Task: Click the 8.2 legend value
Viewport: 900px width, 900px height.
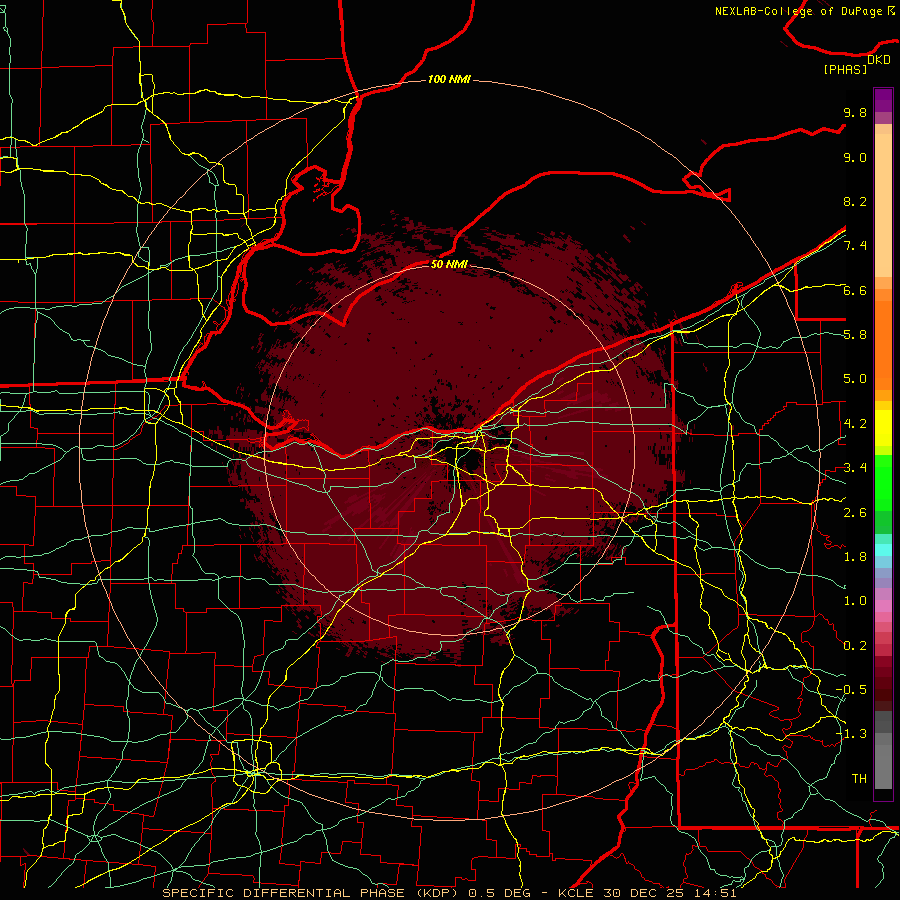Action: pyautogui.click(x=855, y=201)
